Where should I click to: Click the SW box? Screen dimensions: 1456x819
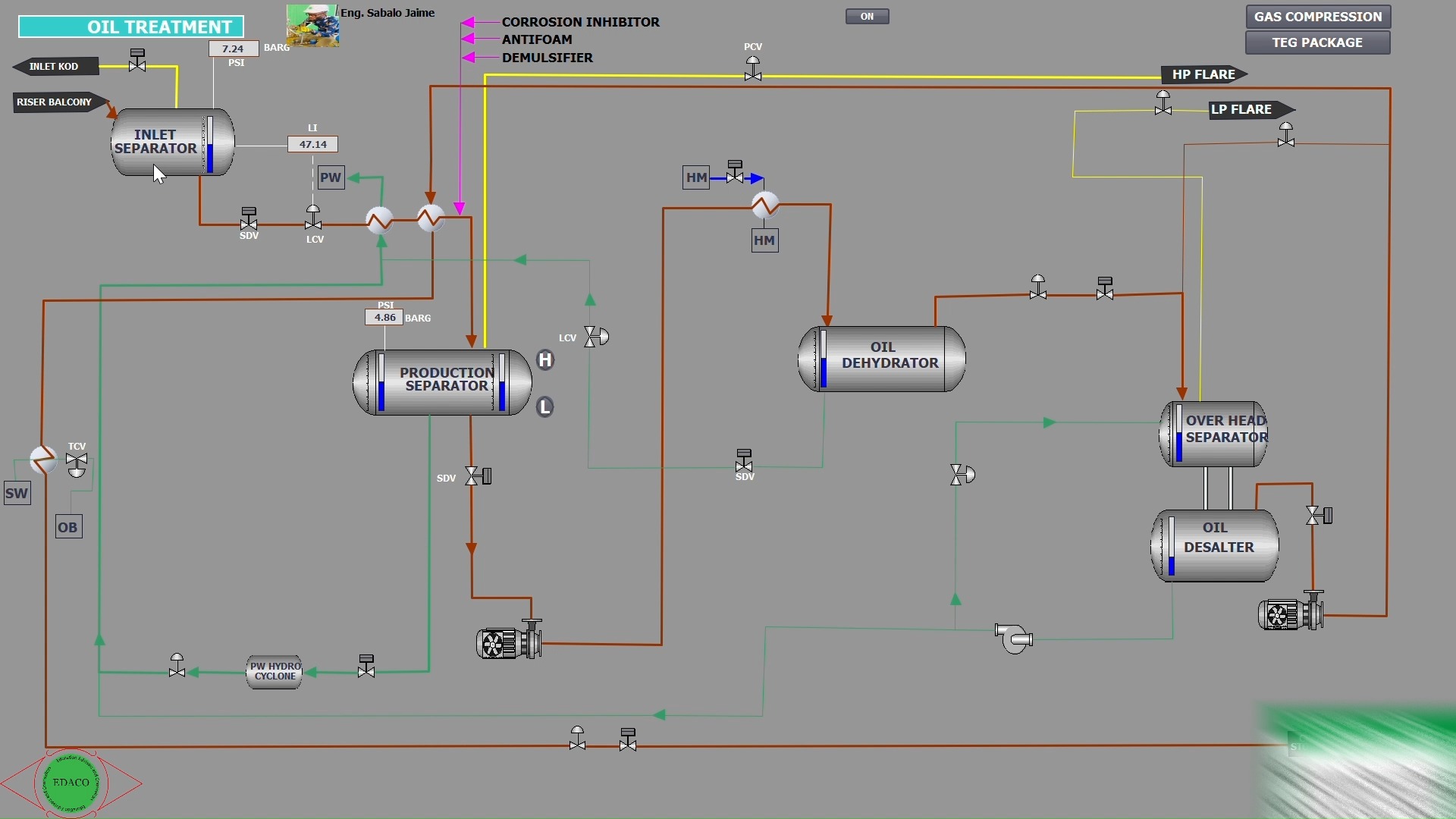17,494
